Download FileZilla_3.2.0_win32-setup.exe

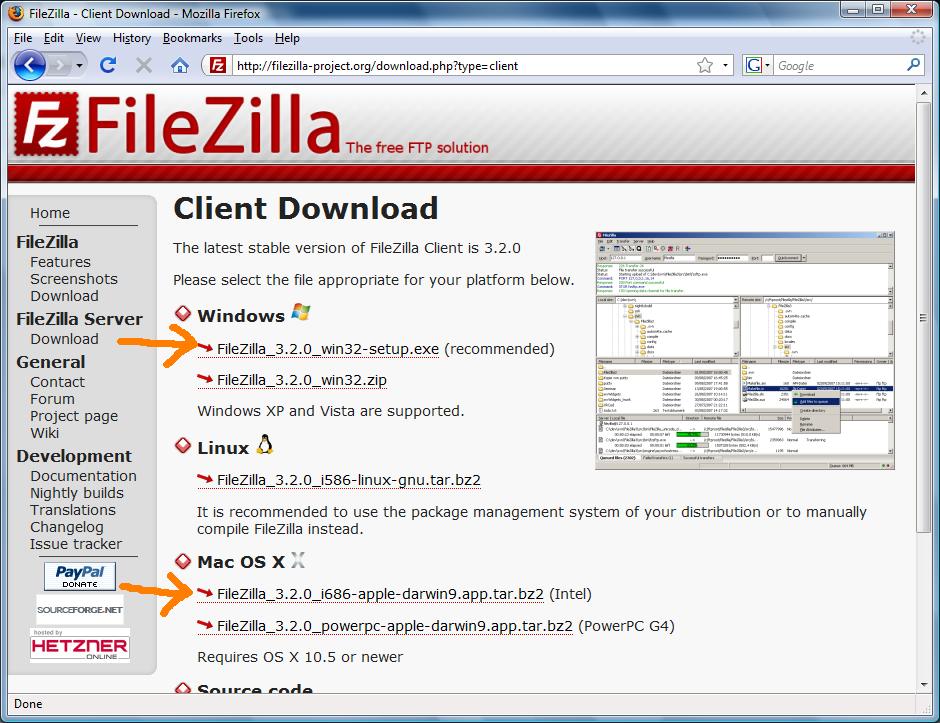tap(328, 349)
